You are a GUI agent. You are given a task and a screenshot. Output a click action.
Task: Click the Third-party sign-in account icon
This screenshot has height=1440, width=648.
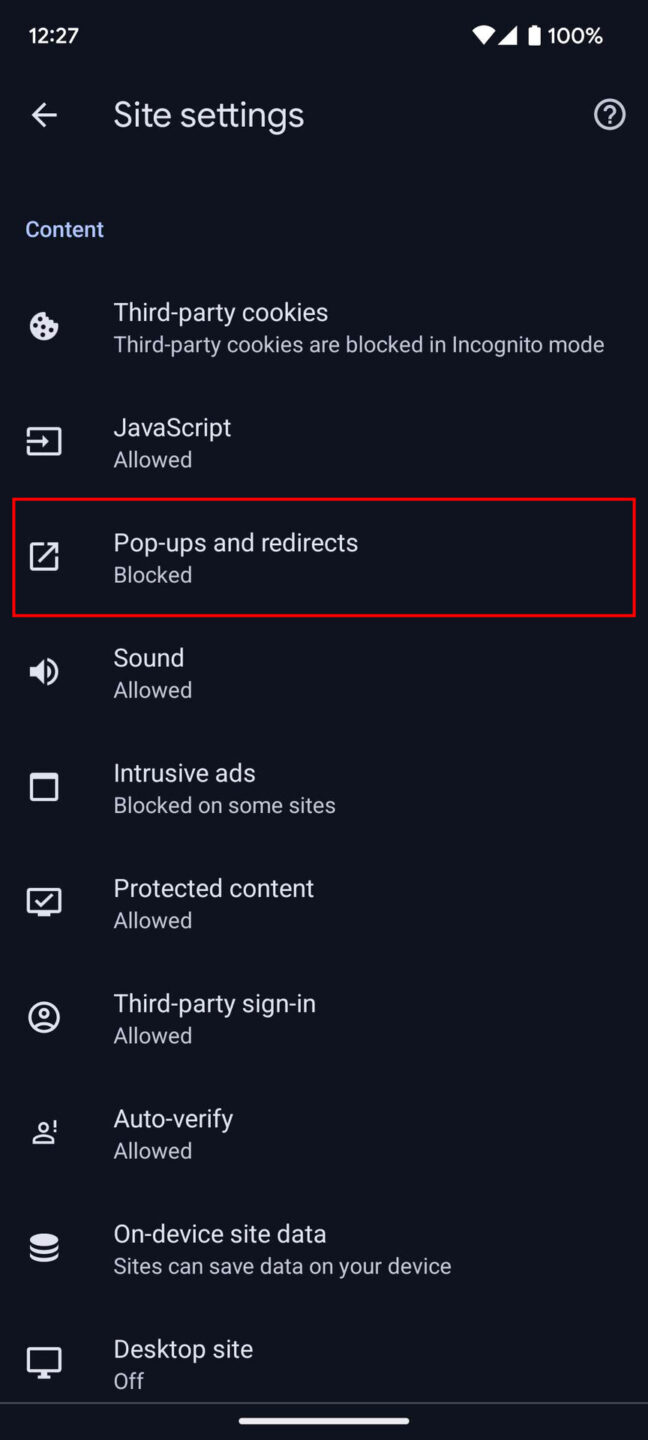(44, 1017)
